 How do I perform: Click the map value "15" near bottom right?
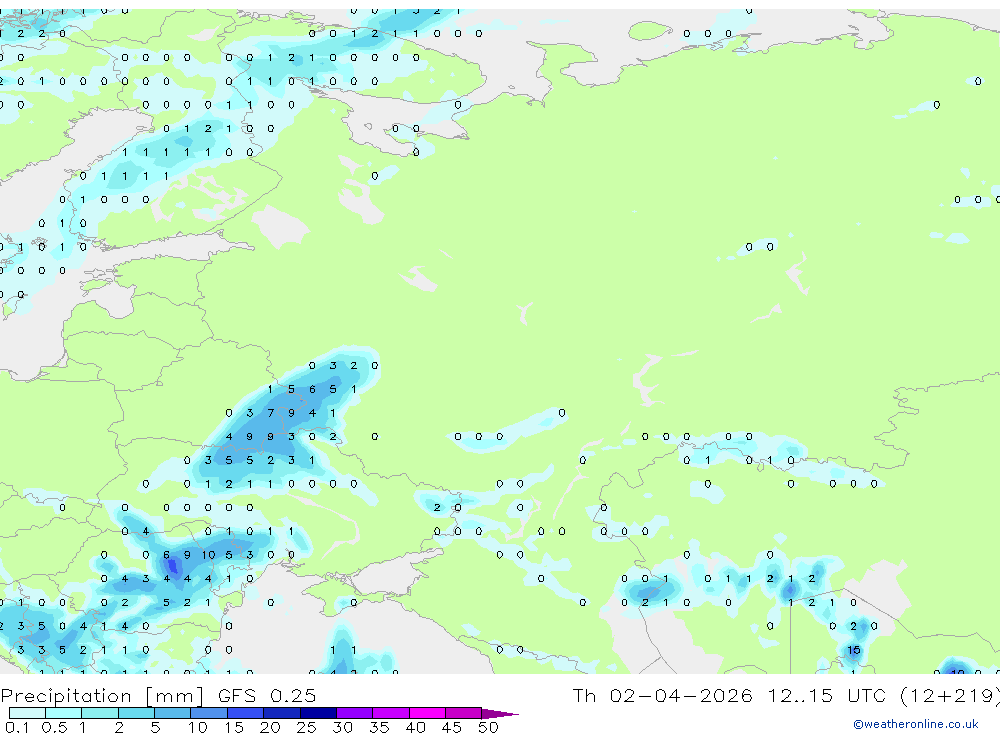[x=853, y=650]
